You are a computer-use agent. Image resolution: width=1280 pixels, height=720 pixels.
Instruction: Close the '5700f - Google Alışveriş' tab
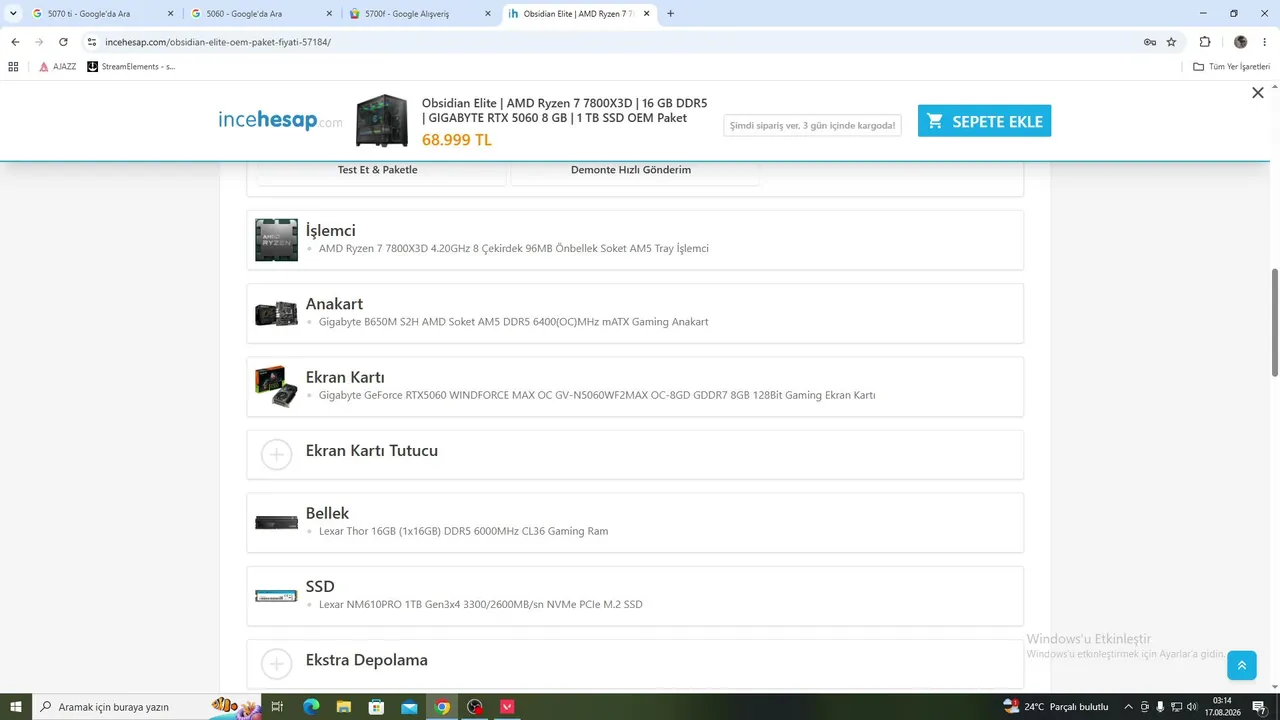coord(488,14)
